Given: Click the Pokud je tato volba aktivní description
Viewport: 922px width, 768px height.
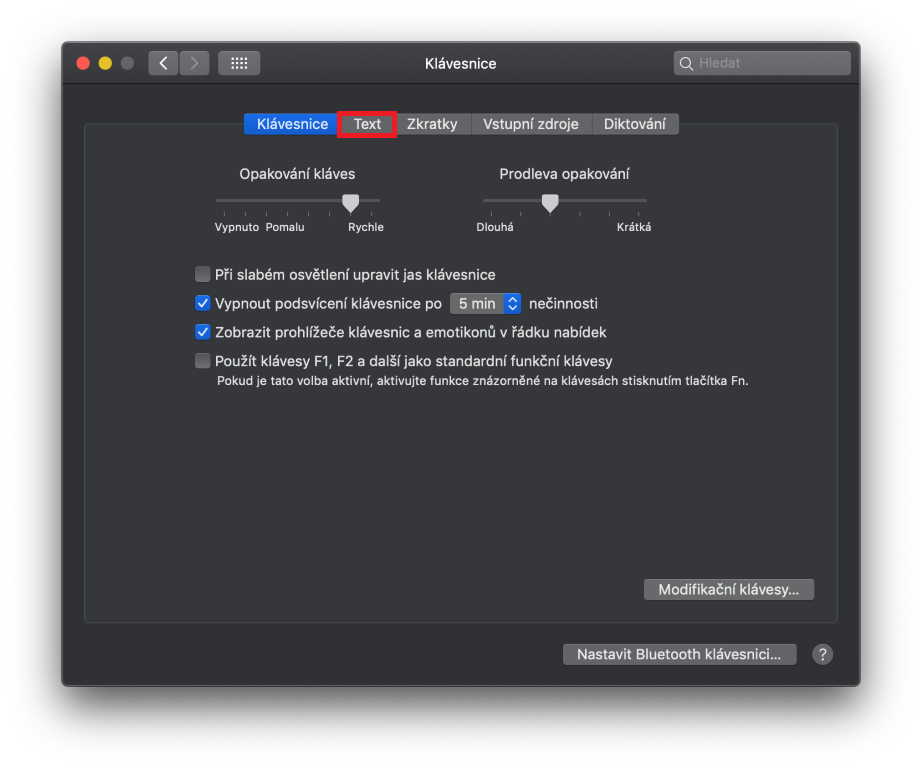Looking at the screenshot, I should click(x=483, y=381).
